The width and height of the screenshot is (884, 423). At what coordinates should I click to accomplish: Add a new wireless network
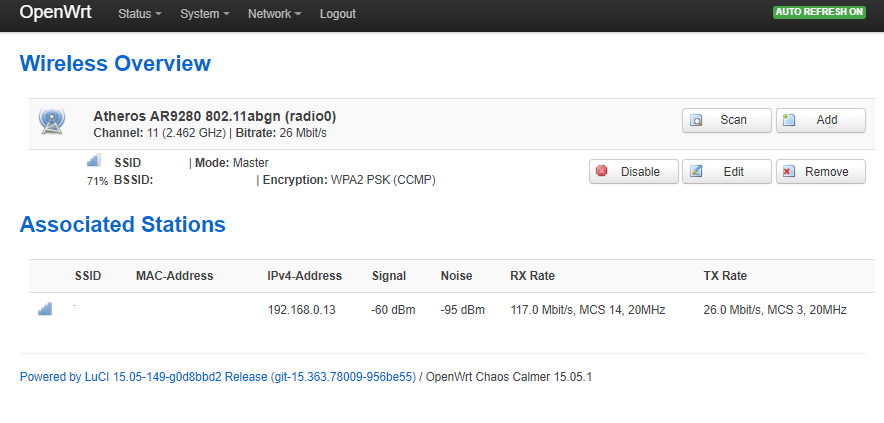coord(820,120)
